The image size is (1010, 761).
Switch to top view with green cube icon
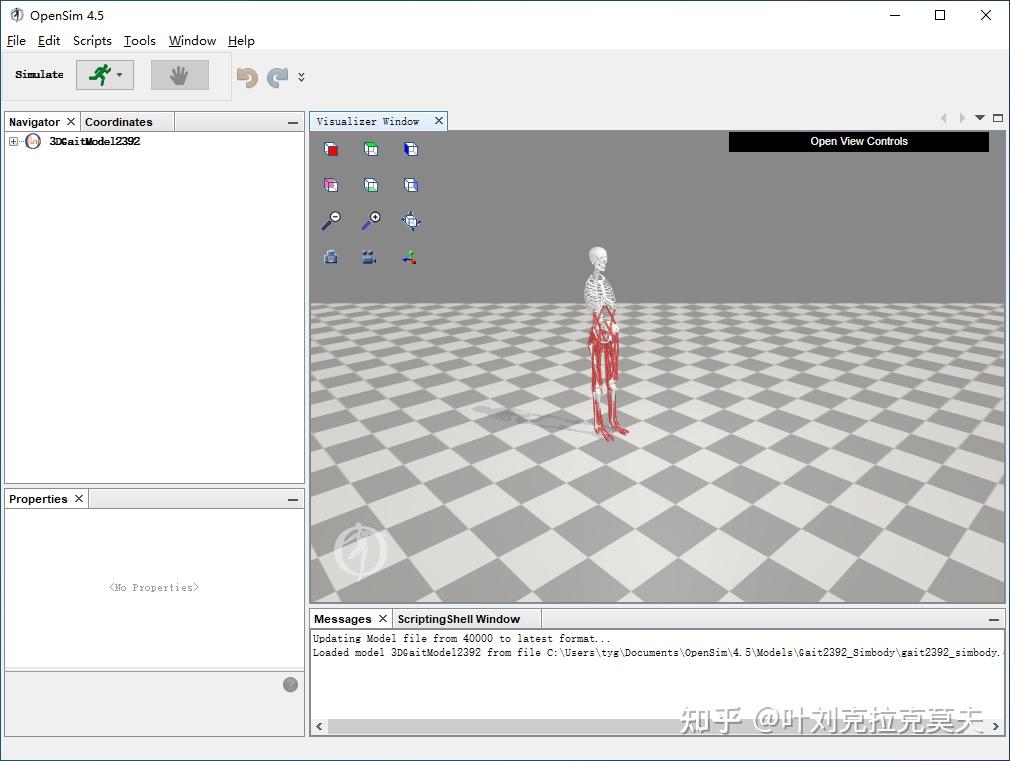click(371, 148)
